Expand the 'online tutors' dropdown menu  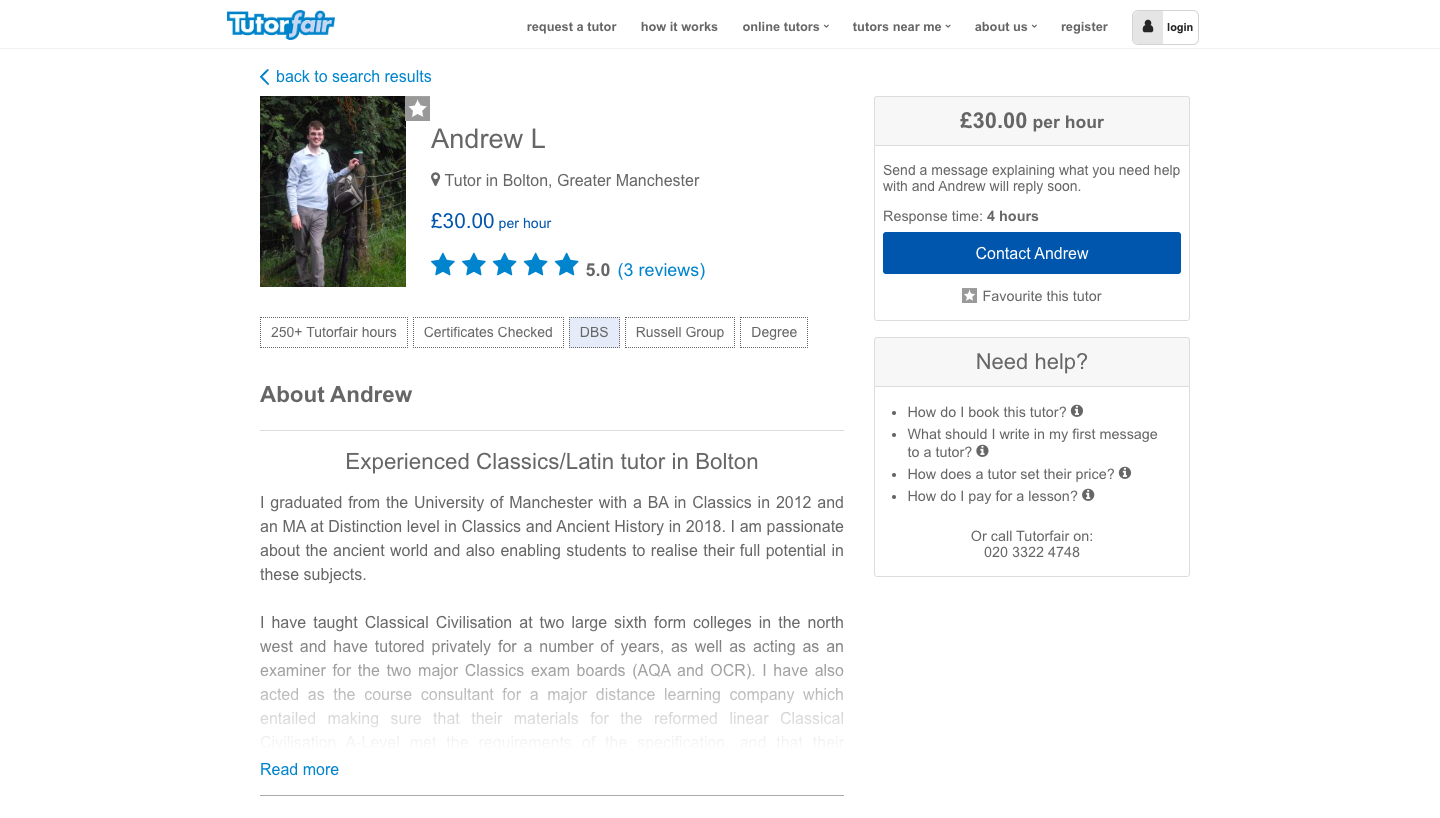coord(785,27)
